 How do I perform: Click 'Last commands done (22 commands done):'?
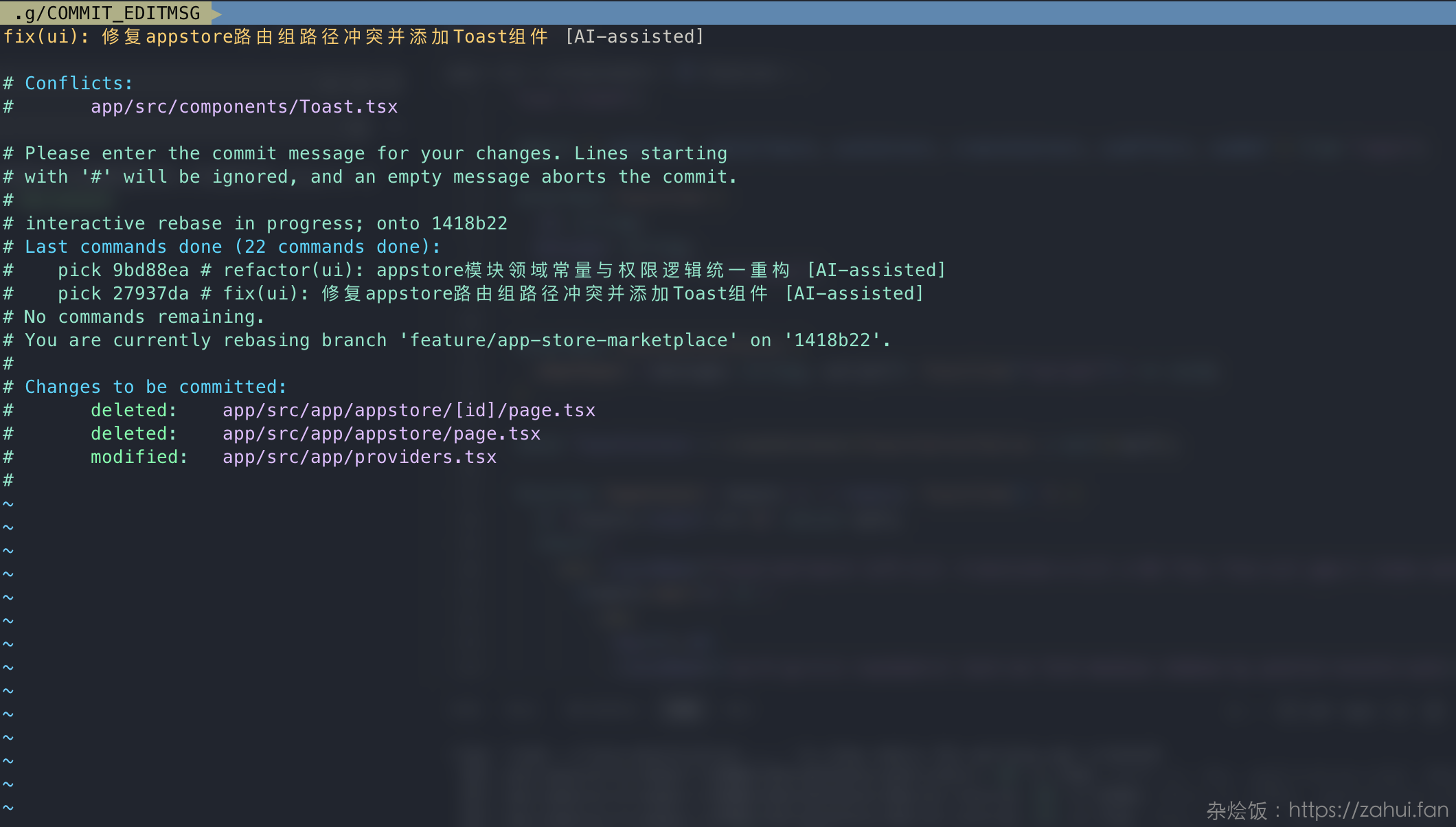pyautogui.click(x=232, y=247)
